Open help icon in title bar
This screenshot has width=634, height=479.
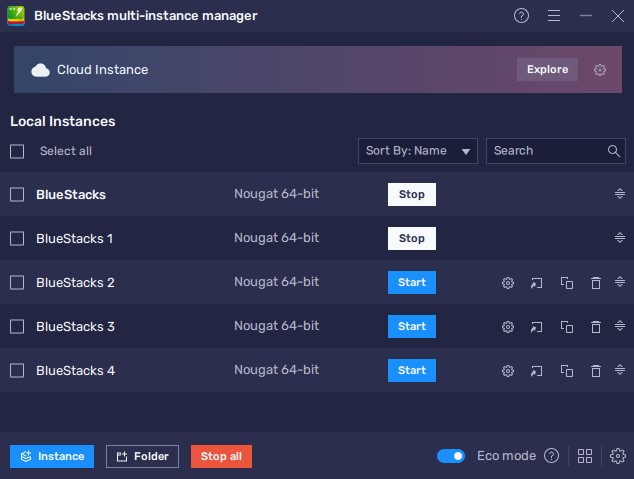[521, 16]
